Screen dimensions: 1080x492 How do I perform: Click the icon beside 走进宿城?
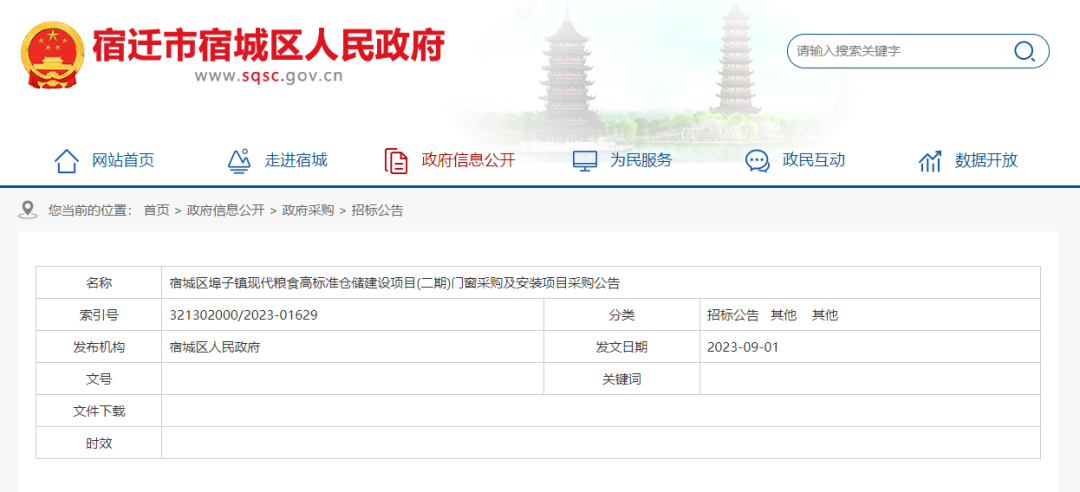239,161
